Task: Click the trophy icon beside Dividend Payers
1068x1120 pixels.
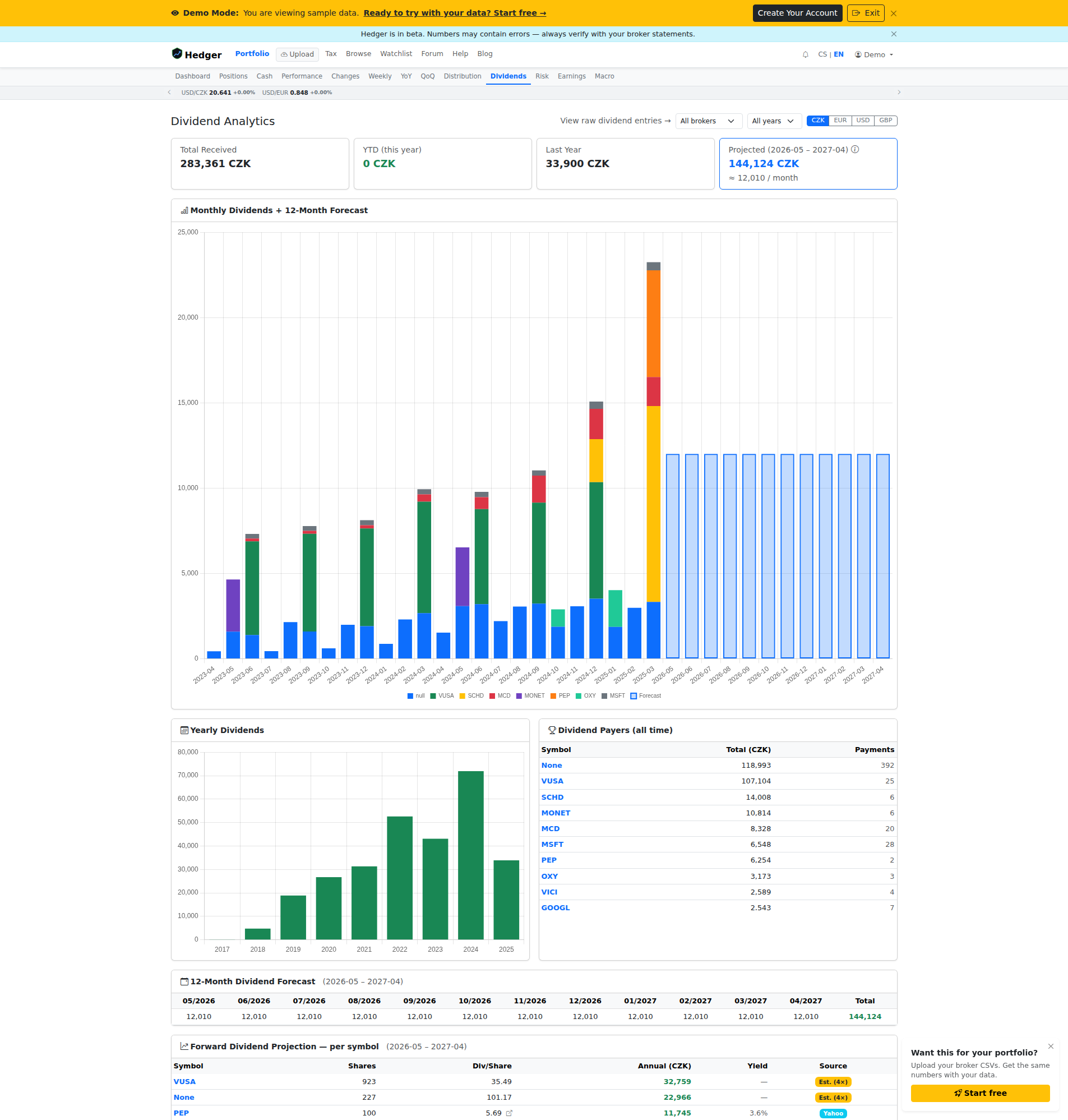Action: [552, 731]
